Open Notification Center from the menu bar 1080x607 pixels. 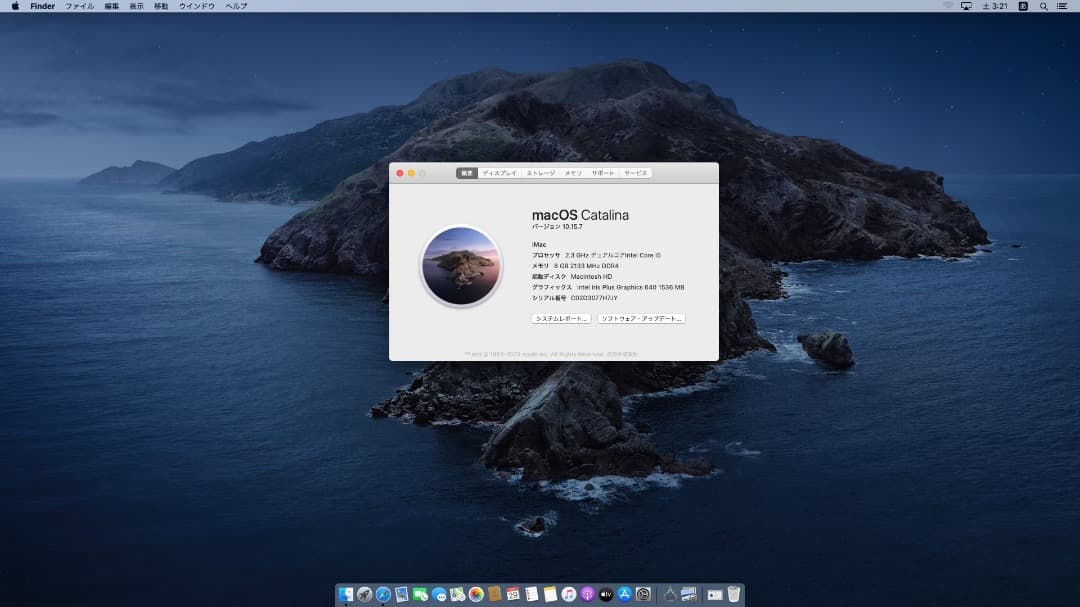coord(1062,6)
